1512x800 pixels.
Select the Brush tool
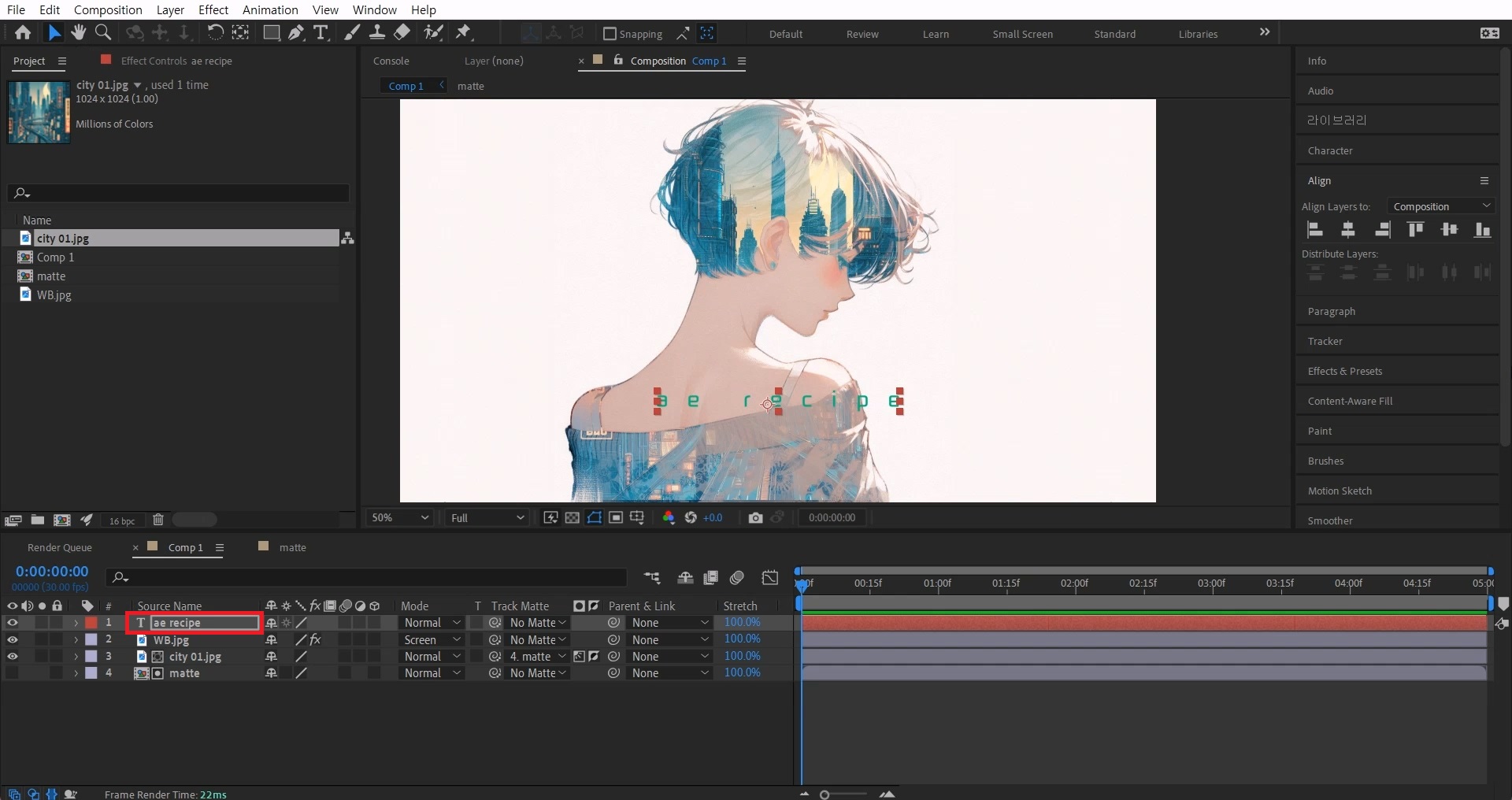[x=353, y=32]
